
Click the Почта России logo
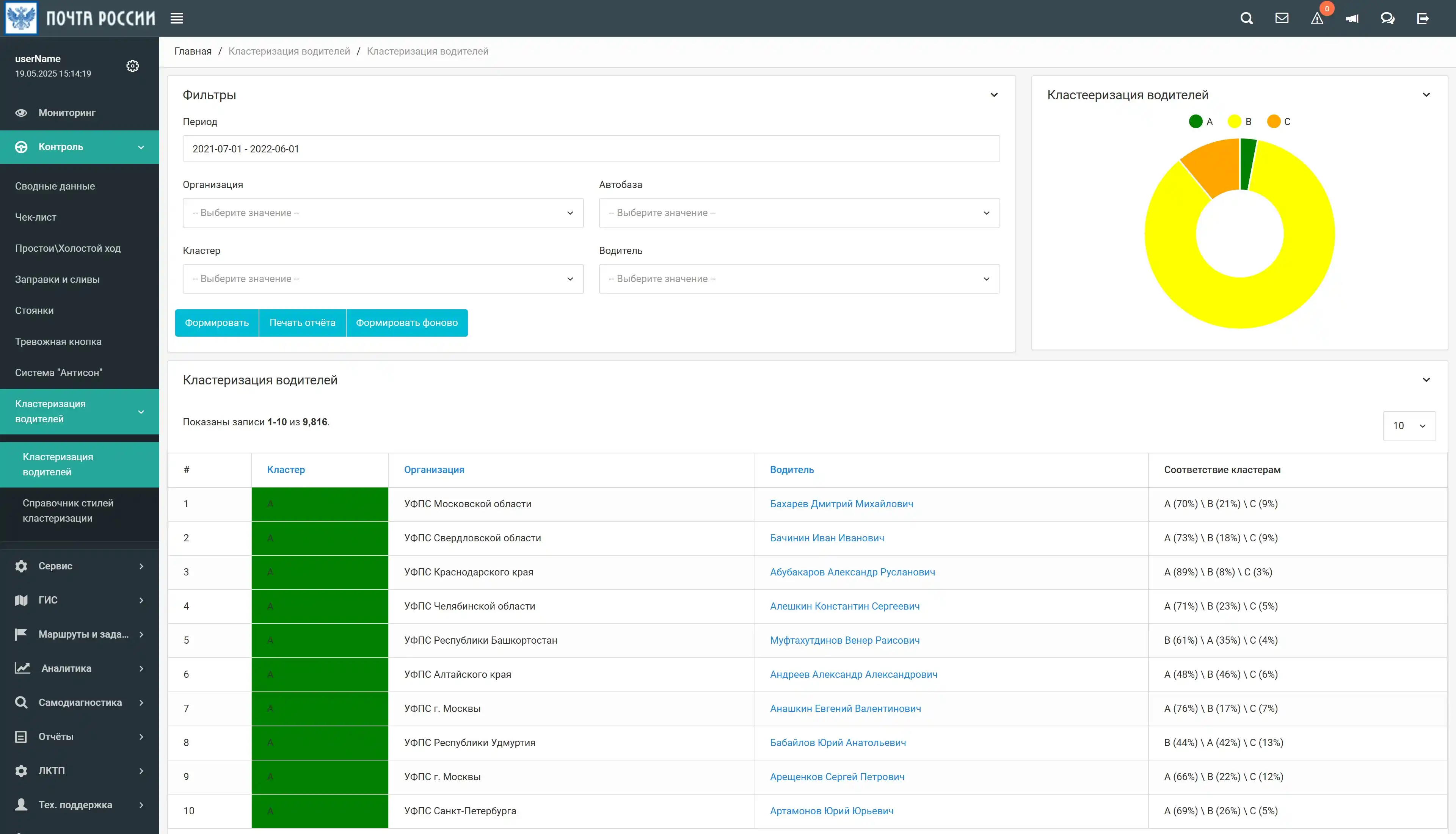pos(80,18)
